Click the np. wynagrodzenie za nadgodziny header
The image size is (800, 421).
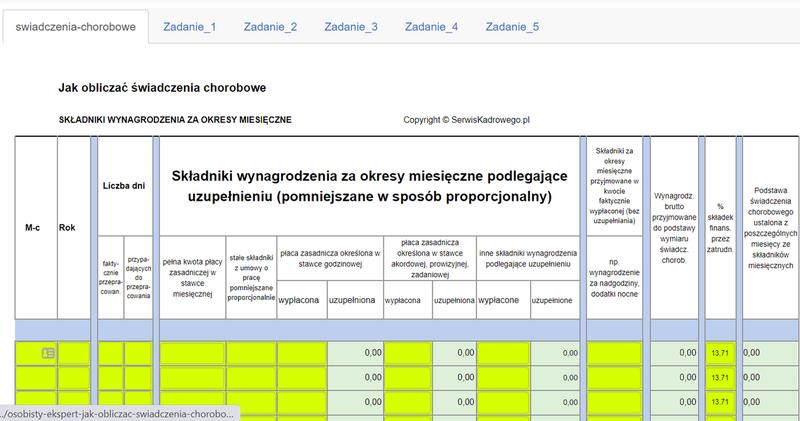[614, 278]
